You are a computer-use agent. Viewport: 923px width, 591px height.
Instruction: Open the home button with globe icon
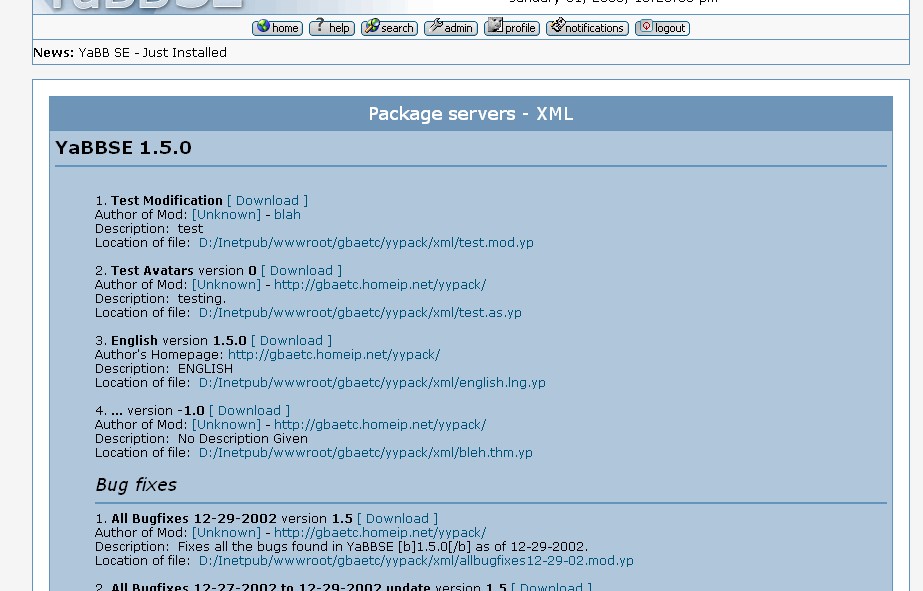point(277,28)
